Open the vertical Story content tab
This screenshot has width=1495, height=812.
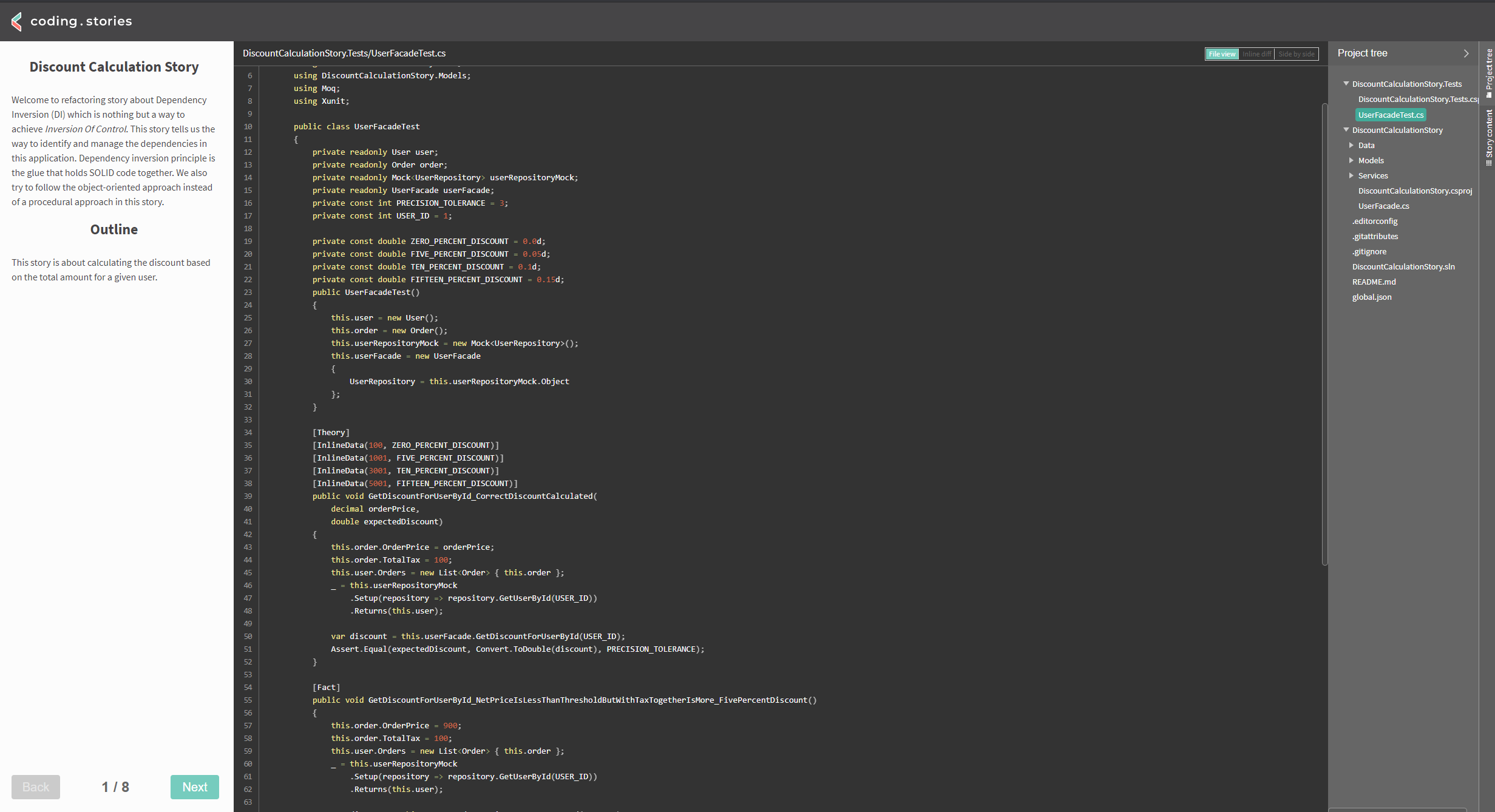pyautogui.click(x=1488, y=137)
